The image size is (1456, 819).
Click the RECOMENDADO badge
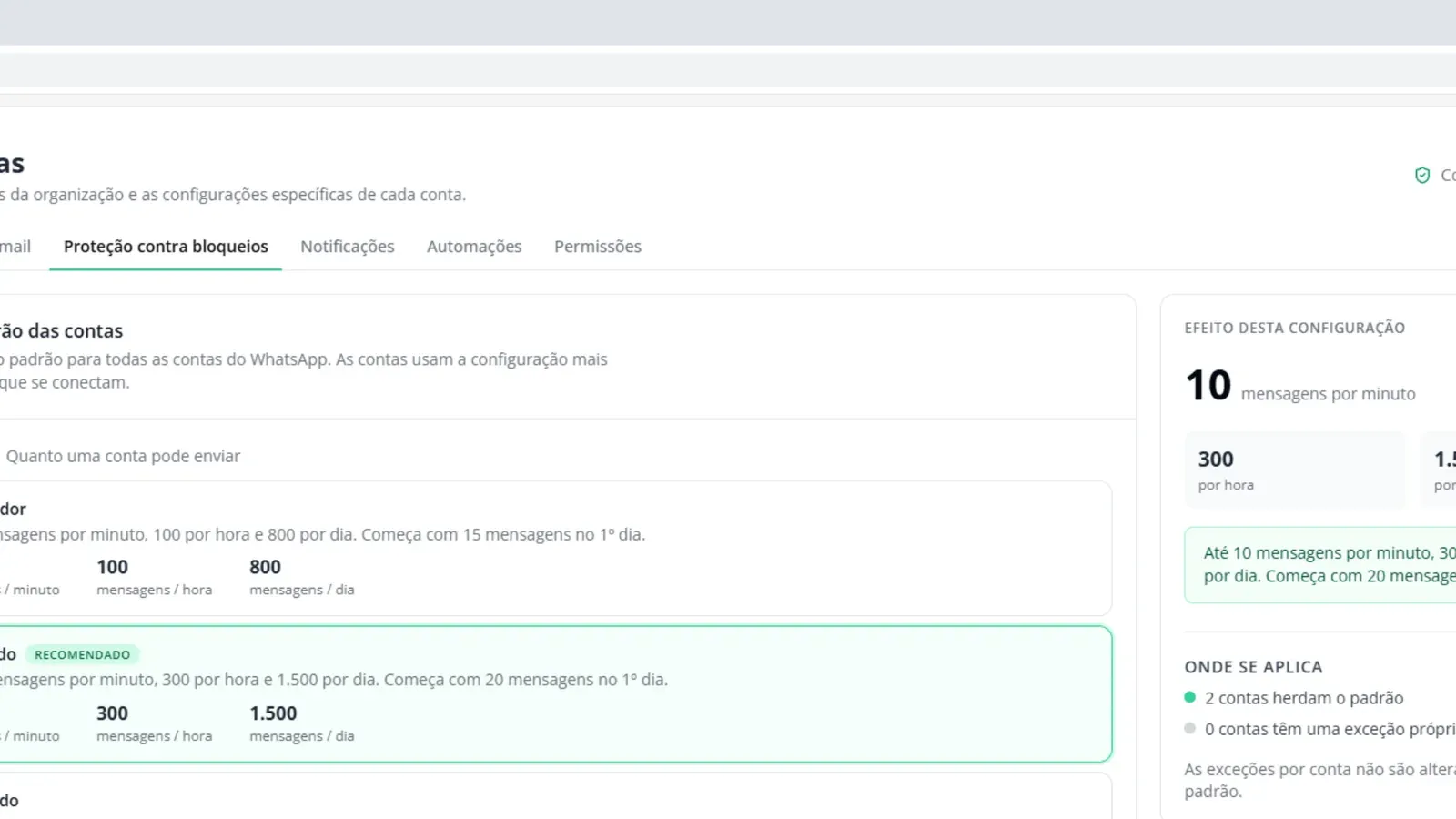click(x=82, y=654)
